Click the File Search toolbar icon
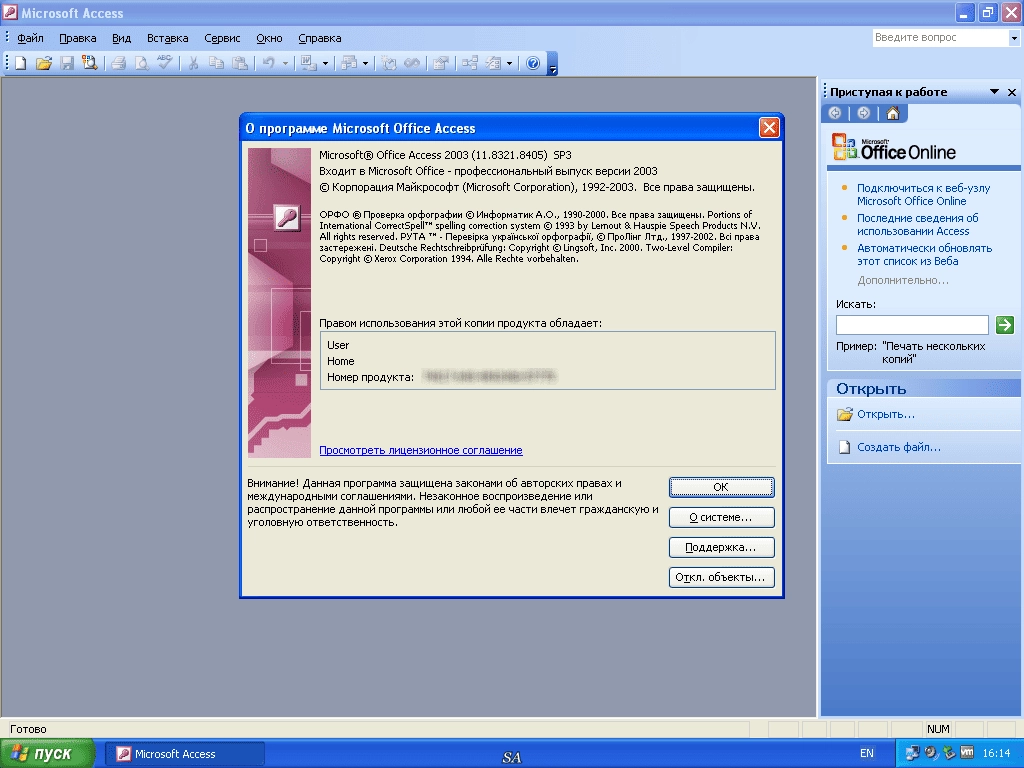The height and width of the screenshot is (768, 1024). point(89,63)
